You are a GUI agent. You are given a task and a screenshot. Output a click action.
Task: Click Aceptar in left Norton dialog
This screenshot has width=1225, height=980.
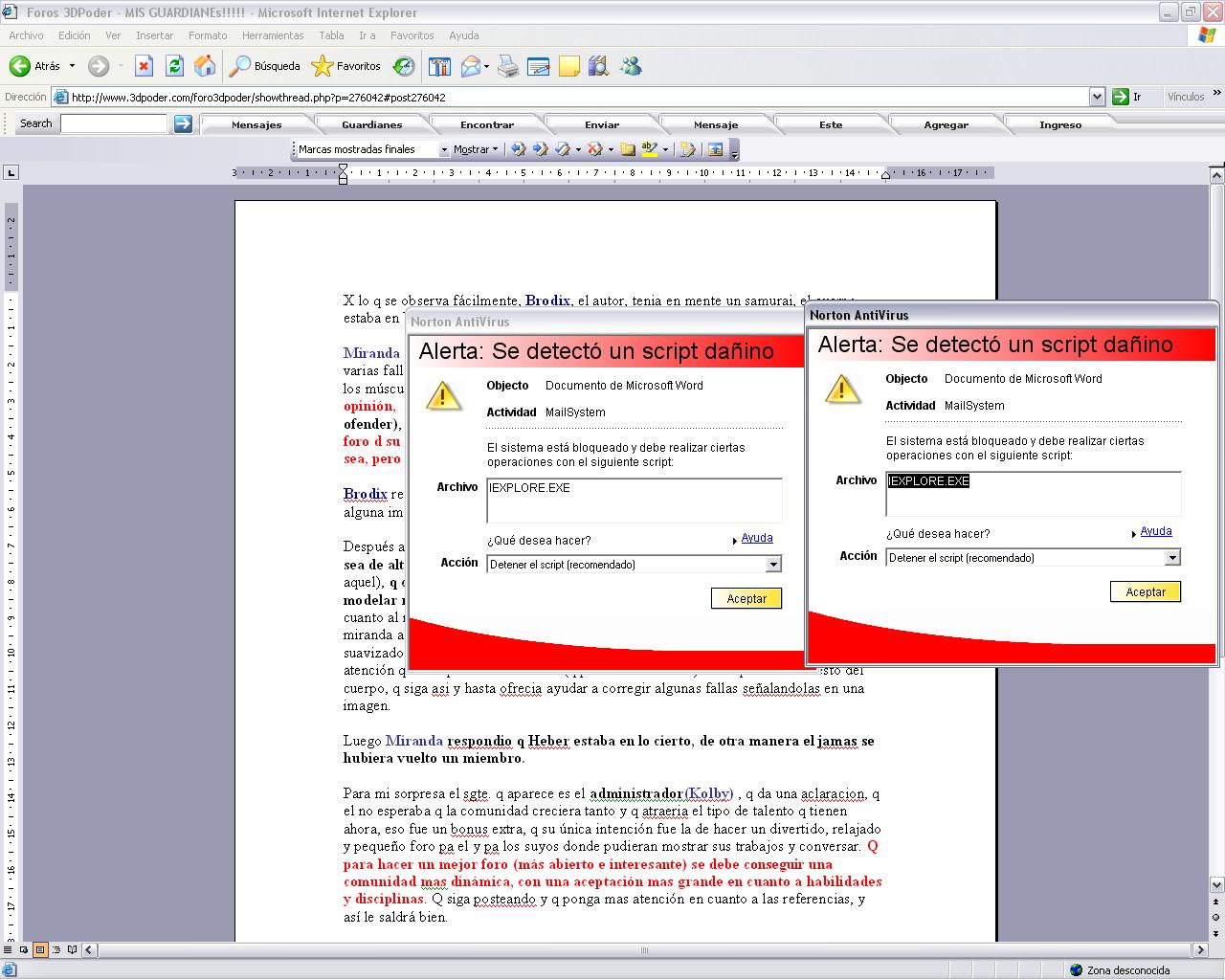click(x=746, y=598)
